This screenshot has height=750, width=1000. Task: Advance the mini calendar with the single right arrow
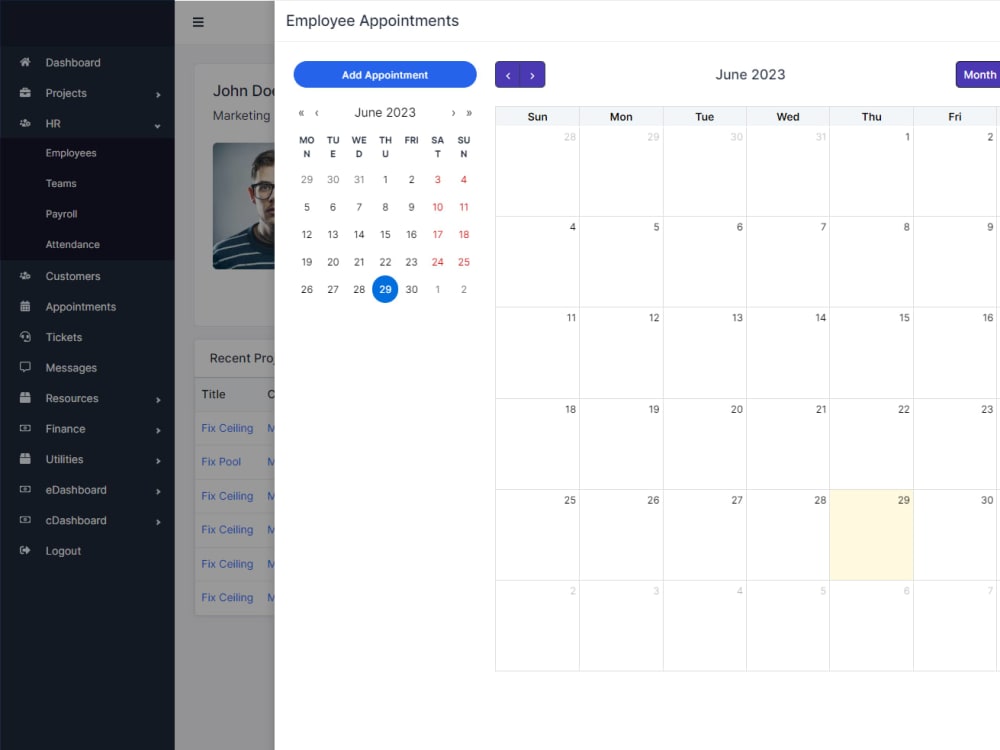453,113
